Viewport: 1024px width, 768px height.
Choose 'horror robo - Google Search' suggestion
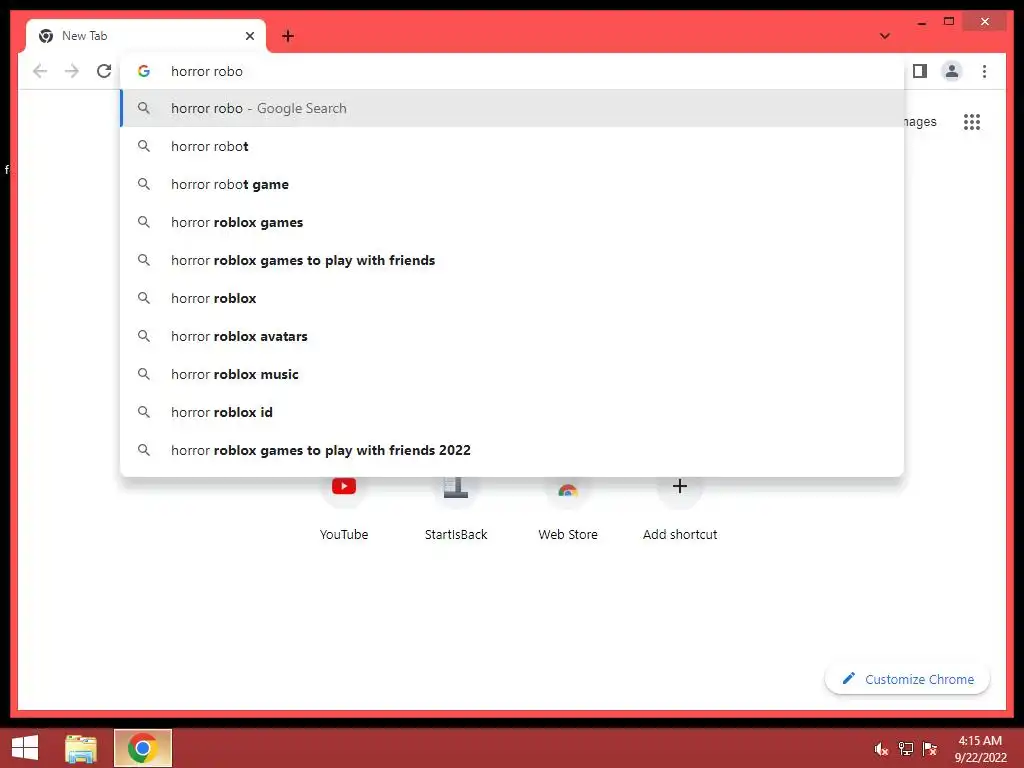(x=512, y=108)
